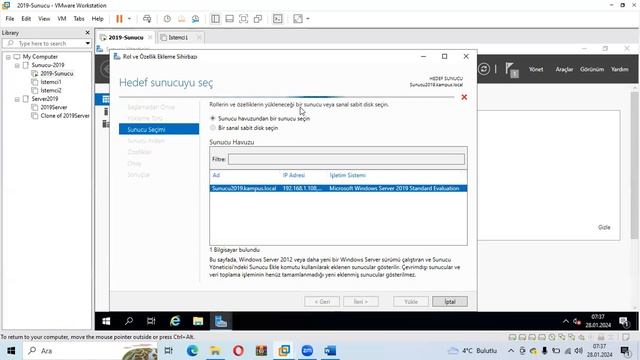Screen dimensions: 640x360
Task: Open Opera from the host taskbar
Action: click(x=238, y=351)
